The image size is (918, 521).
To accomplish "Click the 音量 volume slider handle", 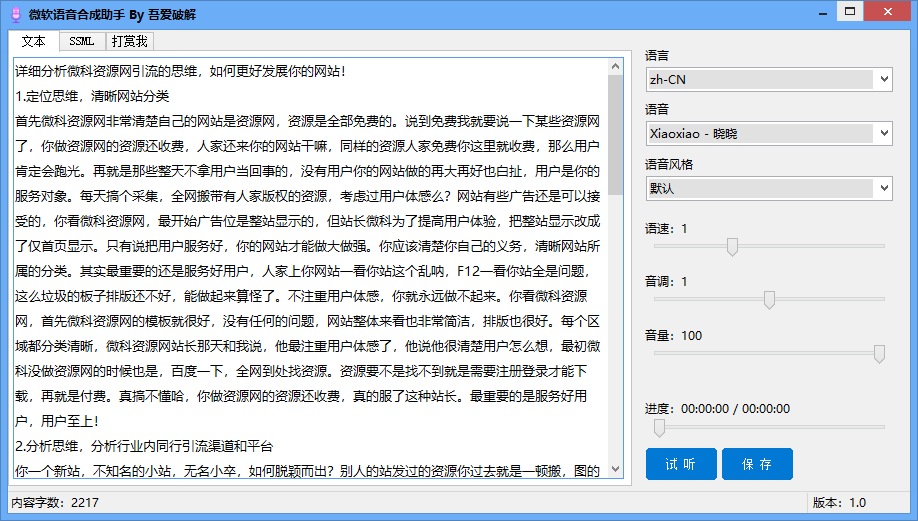I will [879, 353].
